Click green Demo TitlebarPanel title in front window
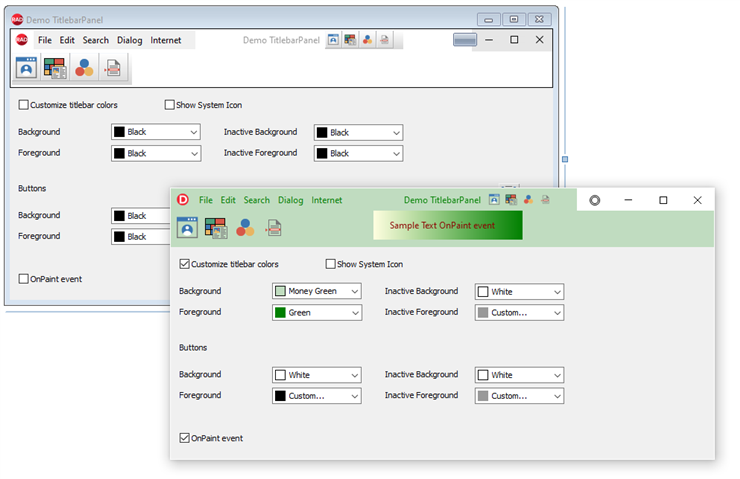Viewport: 740px width, 479px height. click(442, 200)
